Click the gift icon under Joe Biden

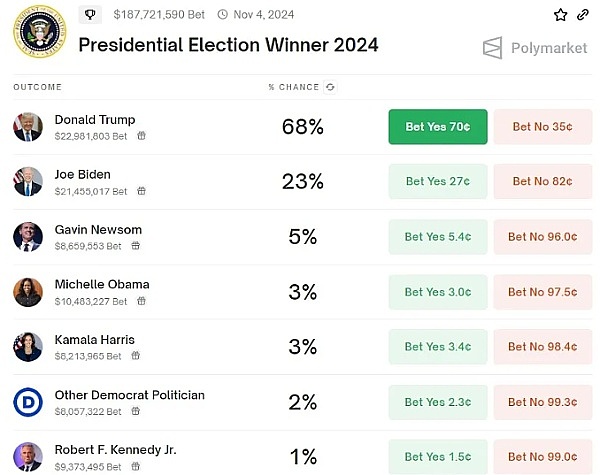[x=141, y=191]
